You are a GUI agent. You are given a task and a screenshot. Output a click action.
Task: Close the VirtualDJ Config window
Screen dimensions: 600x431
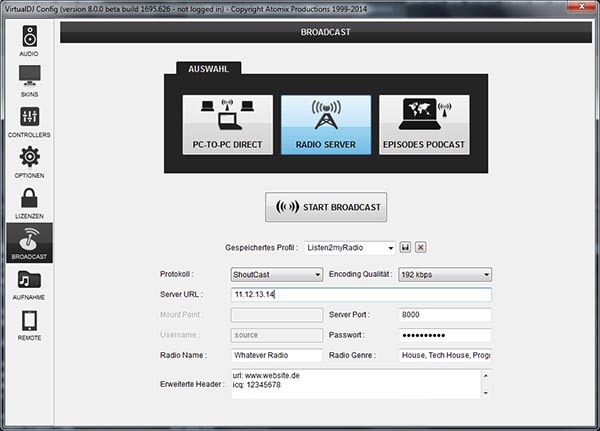click(x=581, y=7)
